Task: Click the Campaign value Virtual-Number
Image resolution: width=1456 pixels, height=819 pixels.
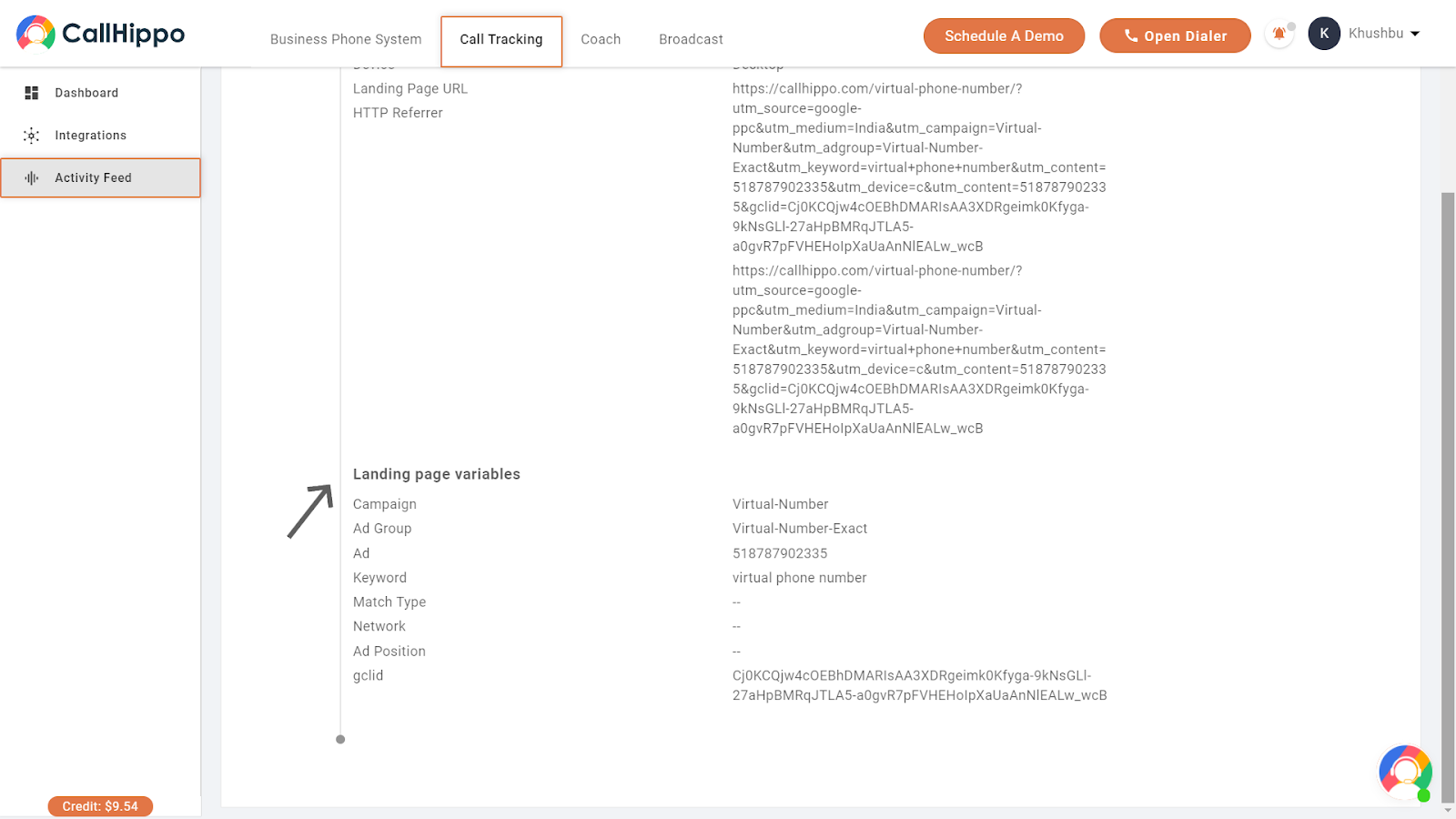Action: (x=781, y=504)
